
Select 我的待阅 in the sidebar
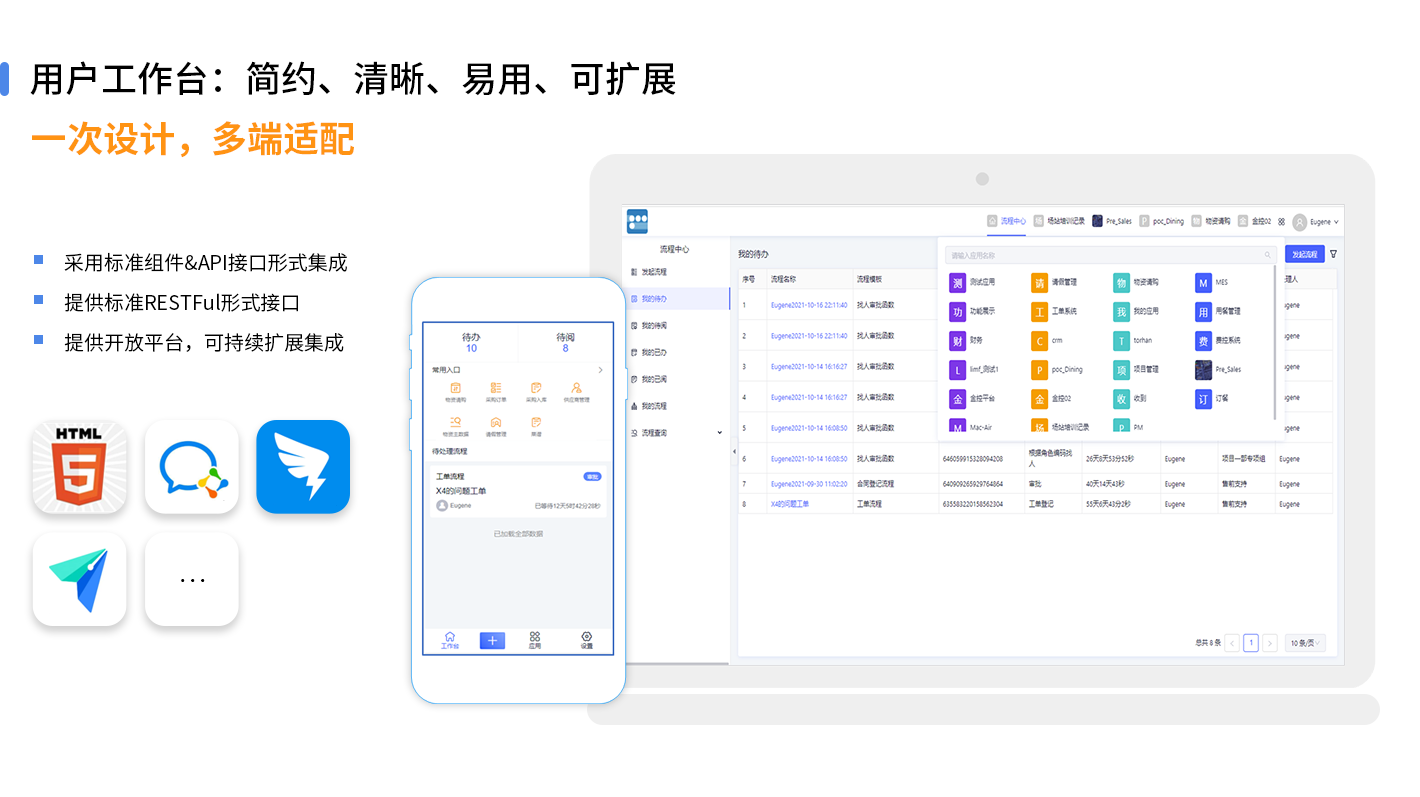coord(676,326)
